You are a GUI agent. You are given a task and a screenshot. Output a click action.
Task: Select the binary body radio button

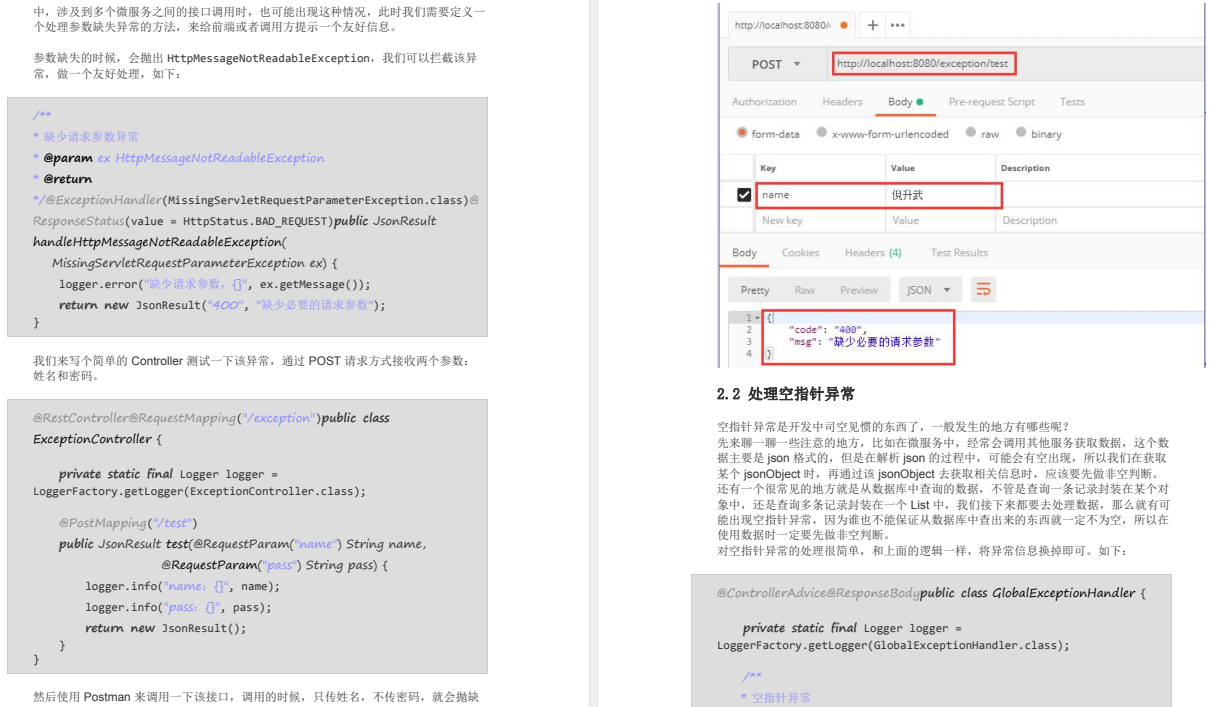(x=1021, y=133)
